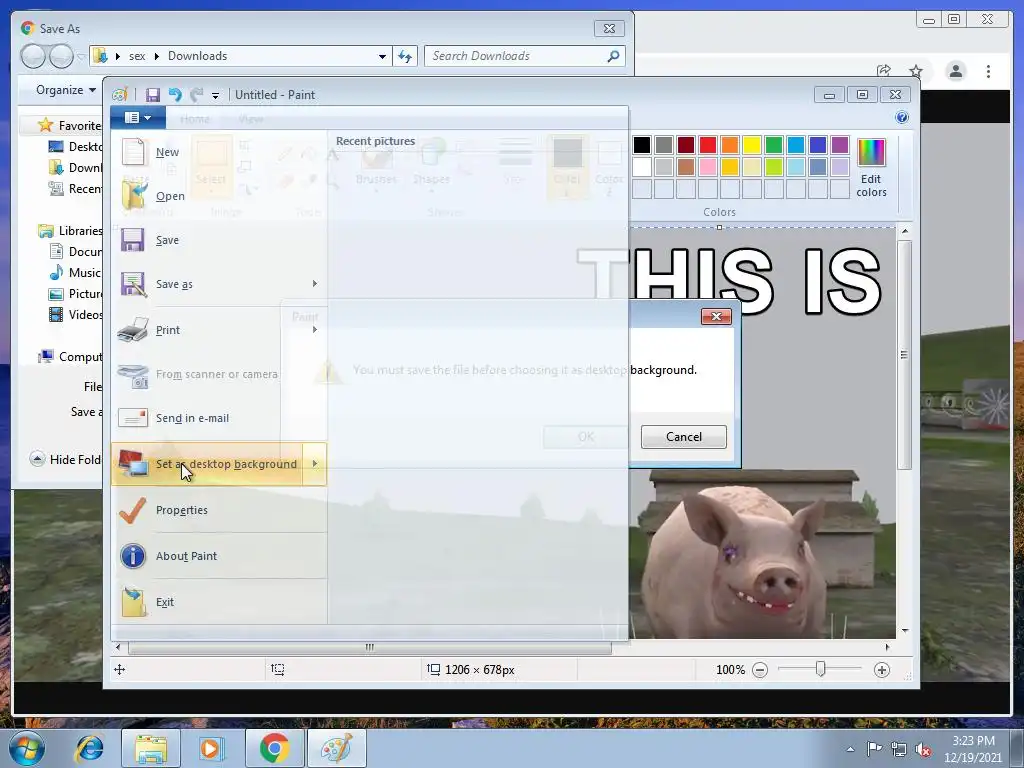Pick the black color swatch

pos(642,145)
